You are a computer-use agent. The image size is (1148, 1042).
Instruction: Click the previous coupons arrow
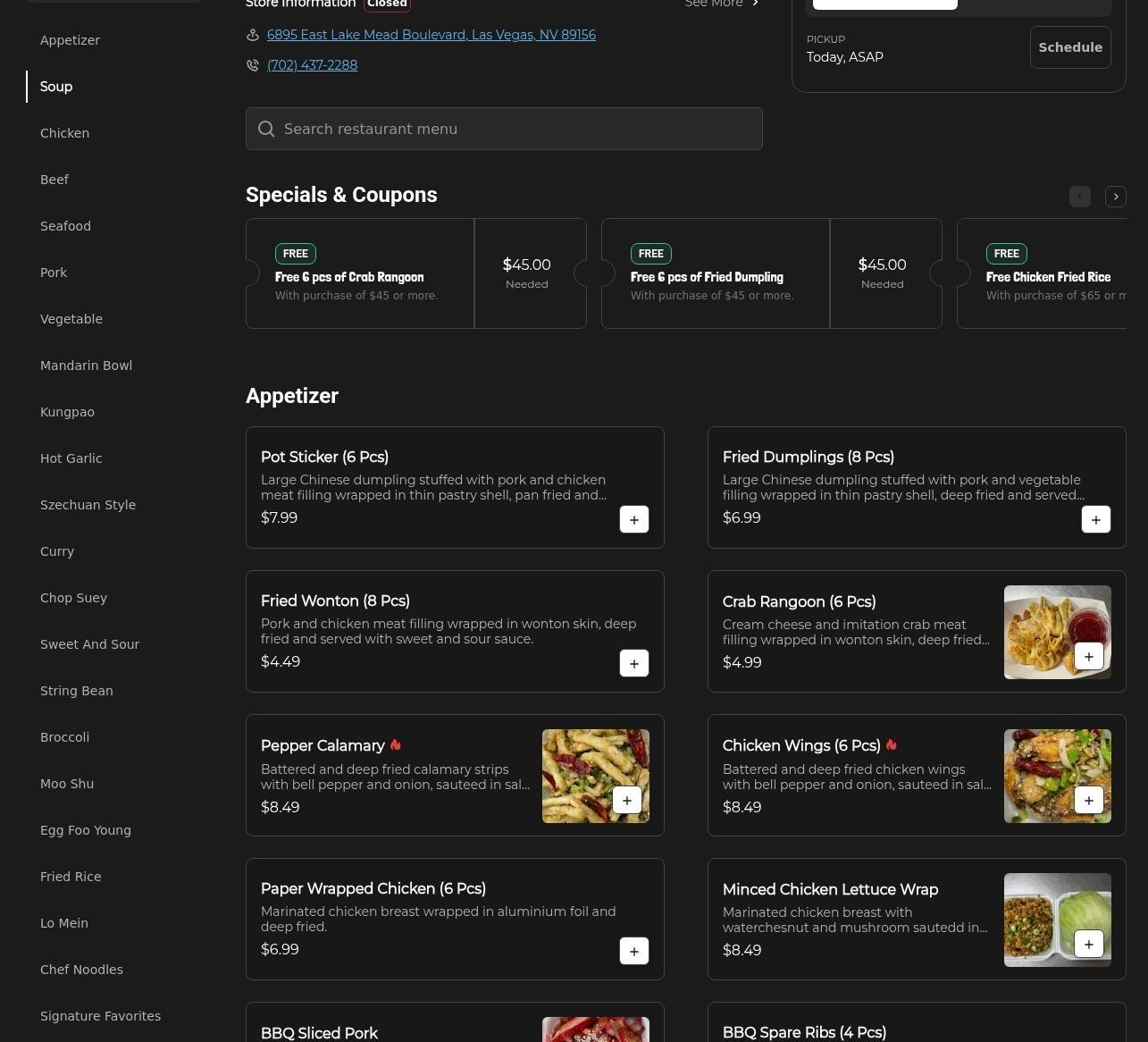point(1079,197)
